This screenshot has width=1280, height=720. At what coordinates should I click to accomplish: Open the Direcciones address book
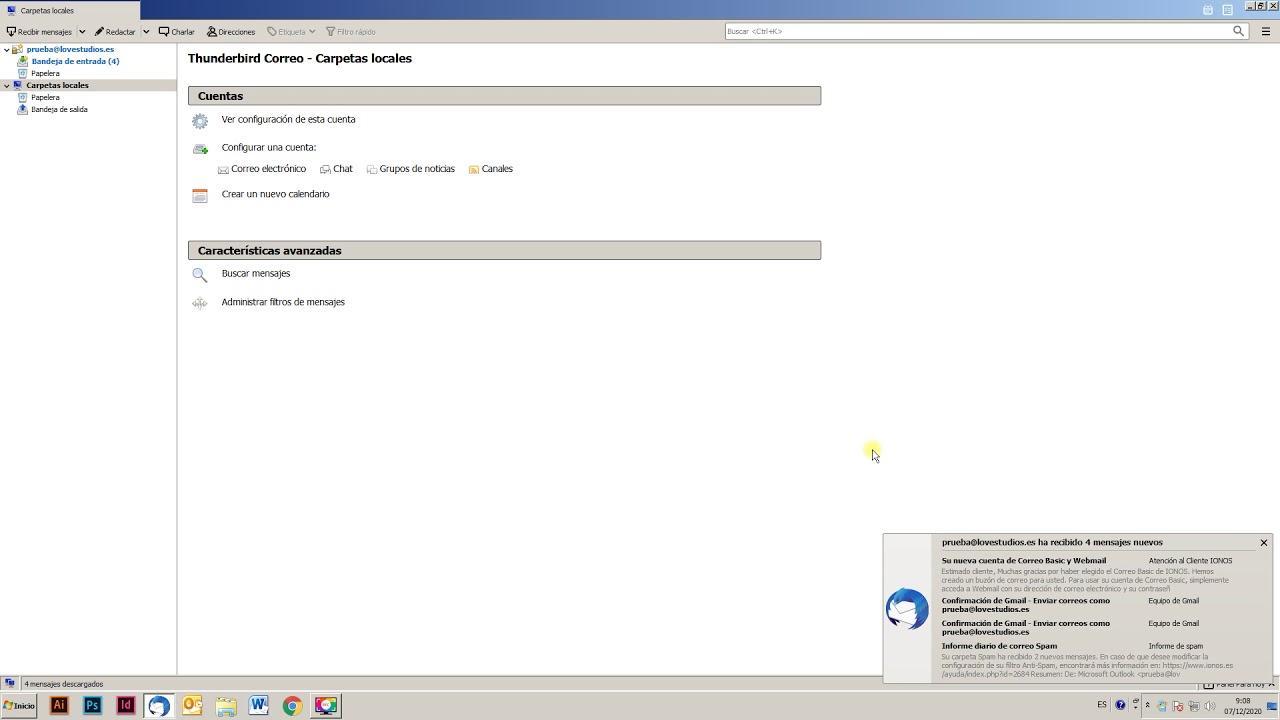click(231, 32)
